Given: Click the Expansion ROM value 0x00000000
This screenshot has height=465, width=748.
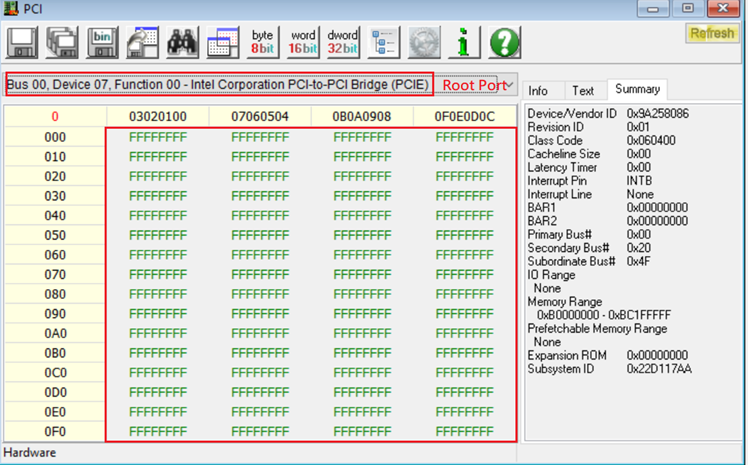Looking at the screenshot, I should pos(657,355).
